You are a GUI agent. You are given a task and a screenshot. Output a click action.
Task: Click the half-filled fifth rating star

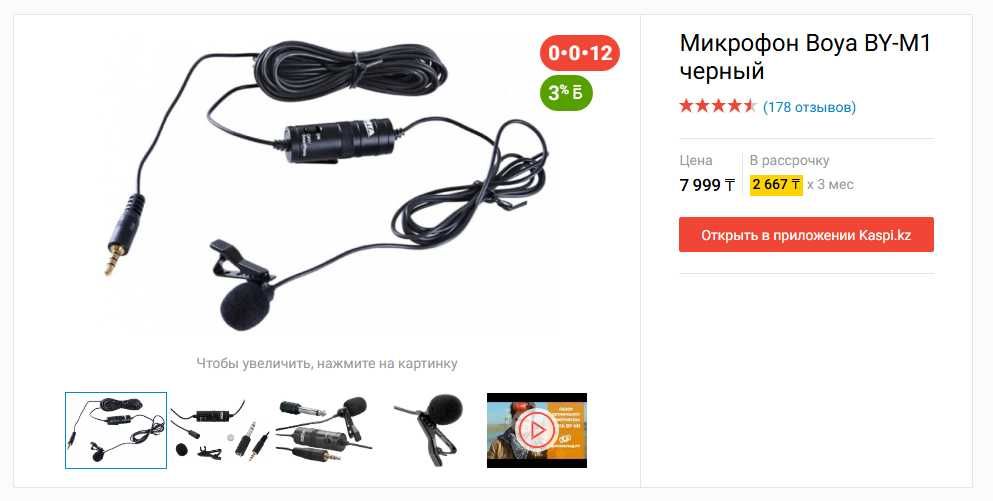coord(750,106)
